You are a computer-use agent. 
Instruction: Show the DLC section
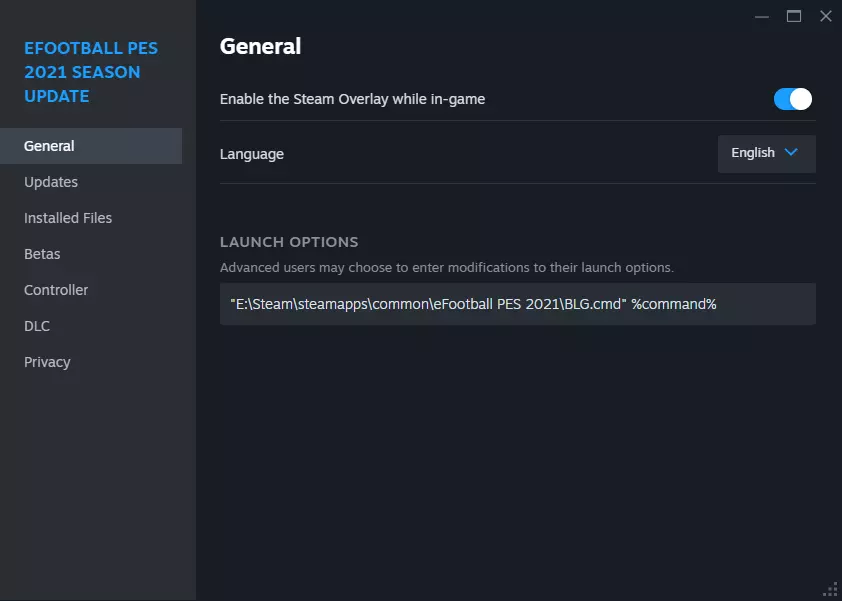point(37,326)
